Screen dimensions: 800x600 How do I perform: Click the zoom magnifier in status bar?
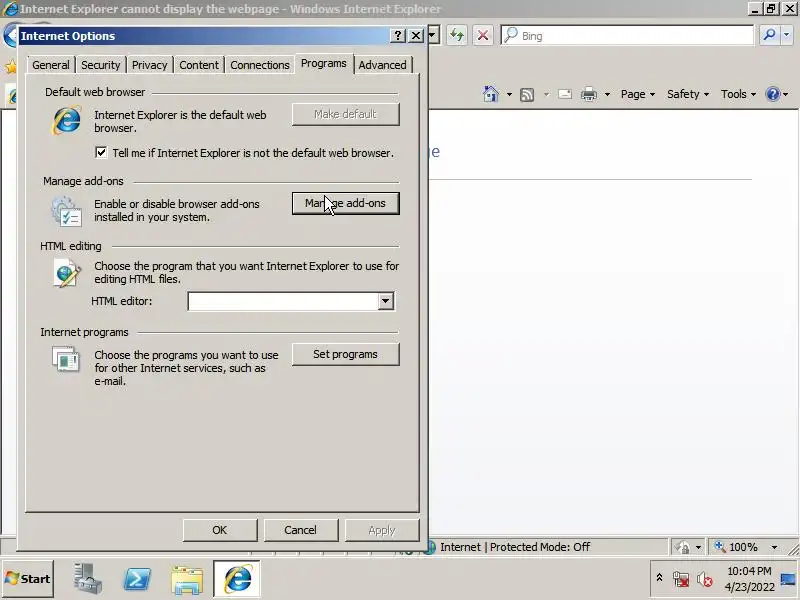tap(720, 546)
